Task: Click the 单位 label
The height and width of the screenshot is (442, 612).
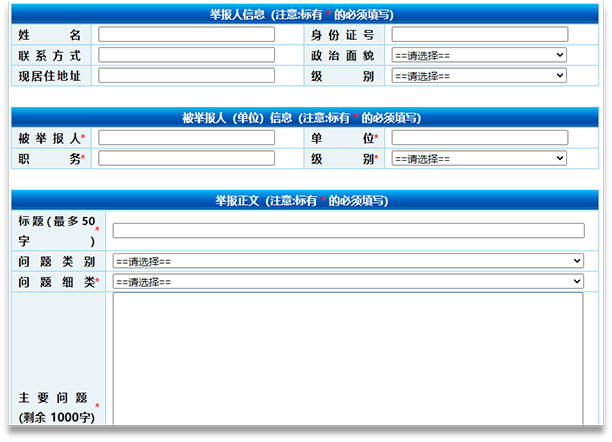Action: (344, 138)
